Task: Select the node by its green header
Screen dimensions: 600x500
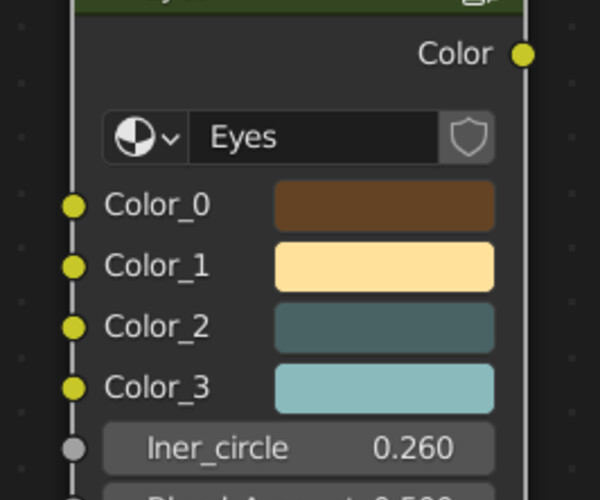Action: click(x=298, y=6)
